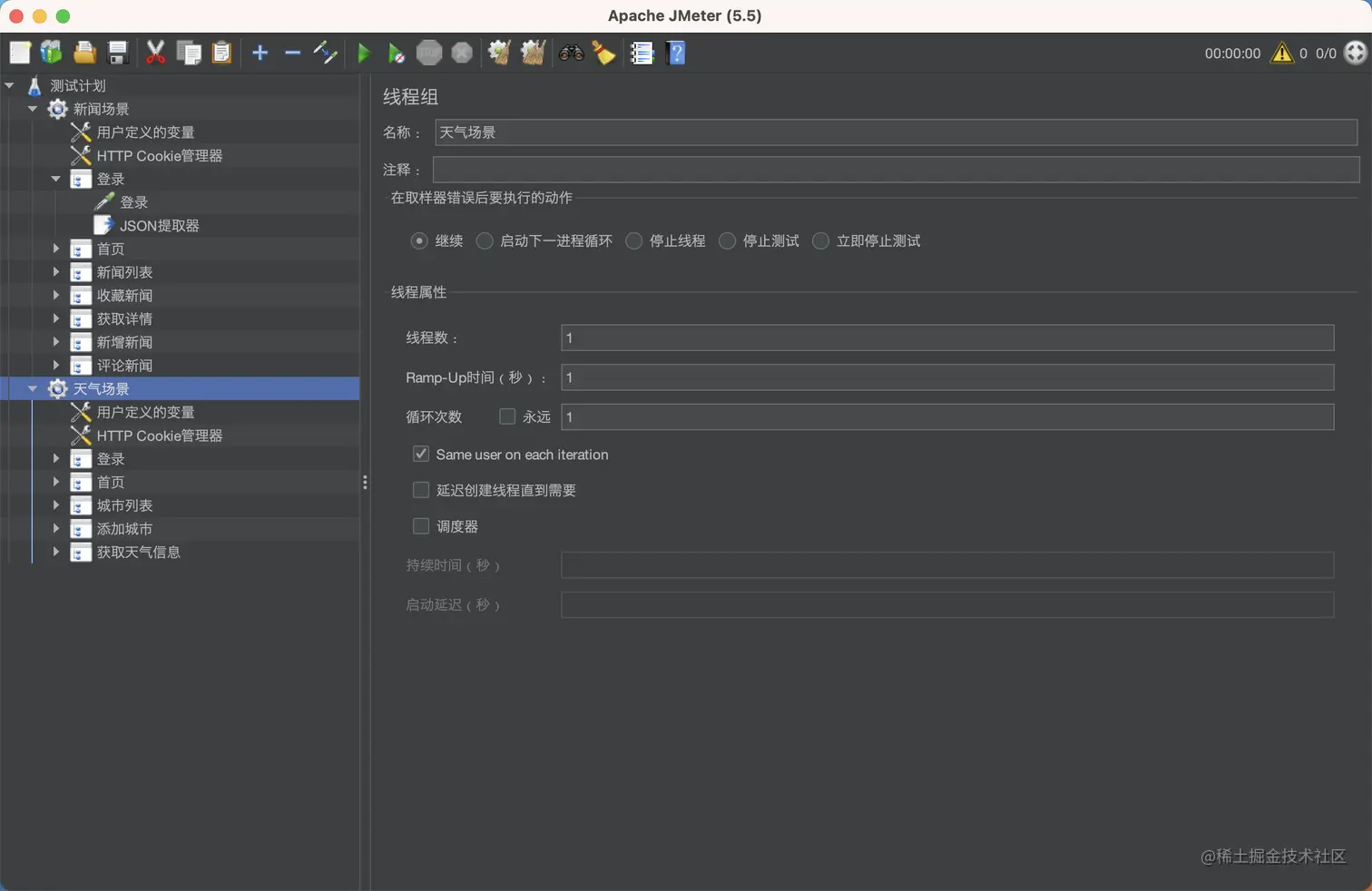Screen dimensions: 1372x891
Task: Click Start no pauses icon
Action: click(x=396, y=53)
